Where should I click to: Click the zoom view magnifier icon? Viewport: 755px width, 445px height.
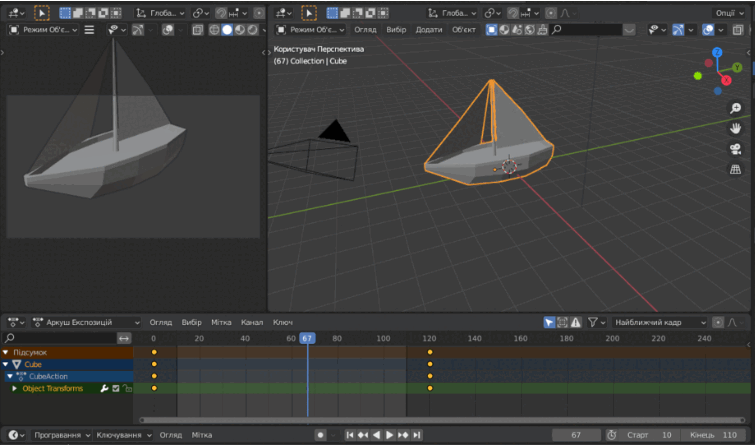735,108
